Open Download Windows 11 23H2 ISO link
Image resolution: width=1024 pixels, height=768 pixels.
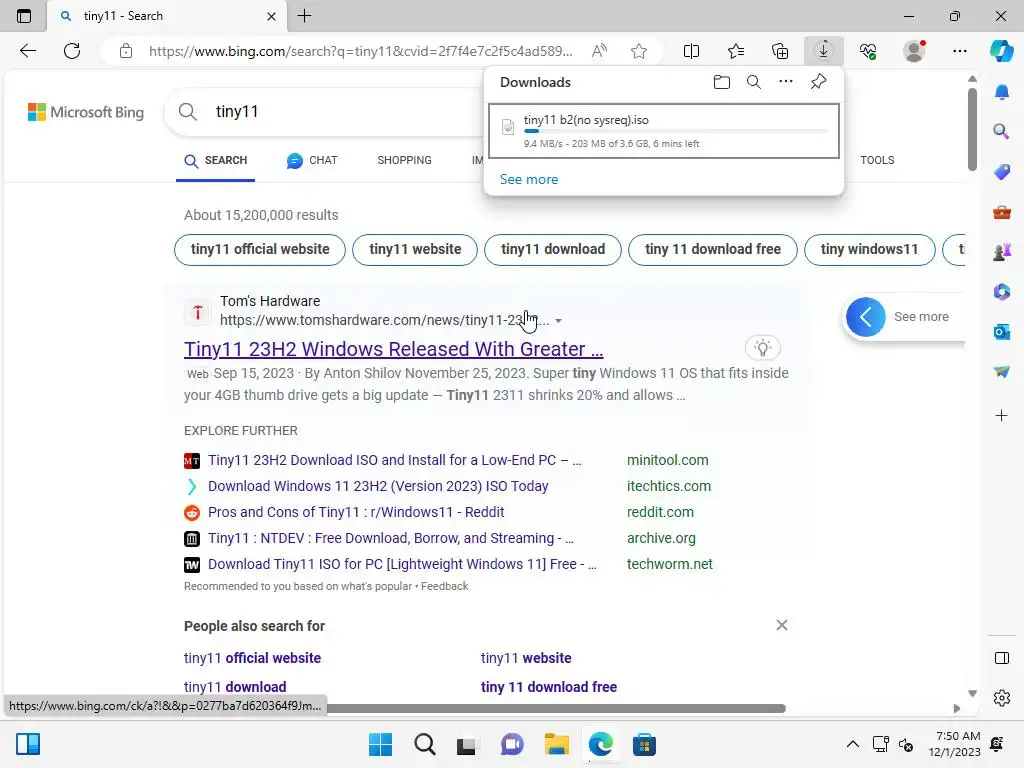pos(378,486)
